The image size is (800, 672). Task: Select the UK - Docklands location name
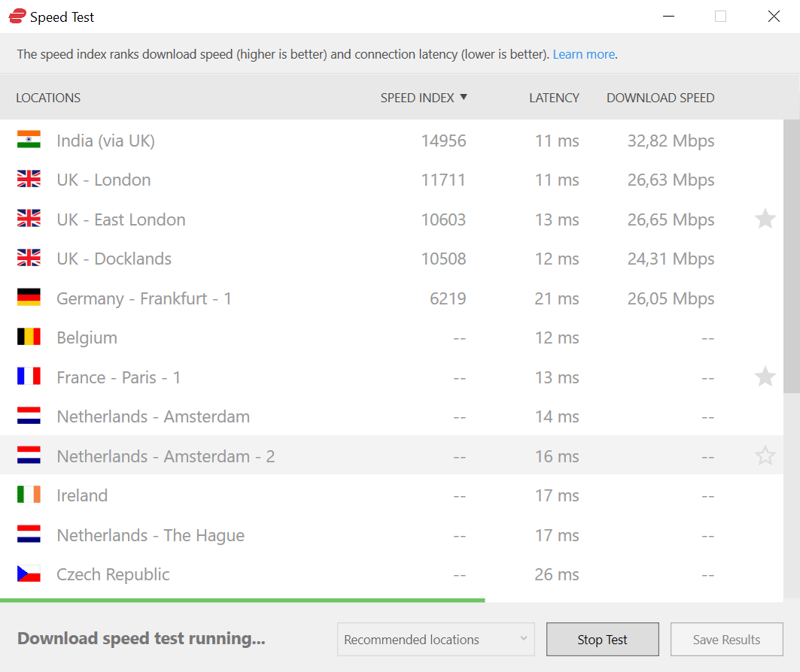[x=114, y=259]
